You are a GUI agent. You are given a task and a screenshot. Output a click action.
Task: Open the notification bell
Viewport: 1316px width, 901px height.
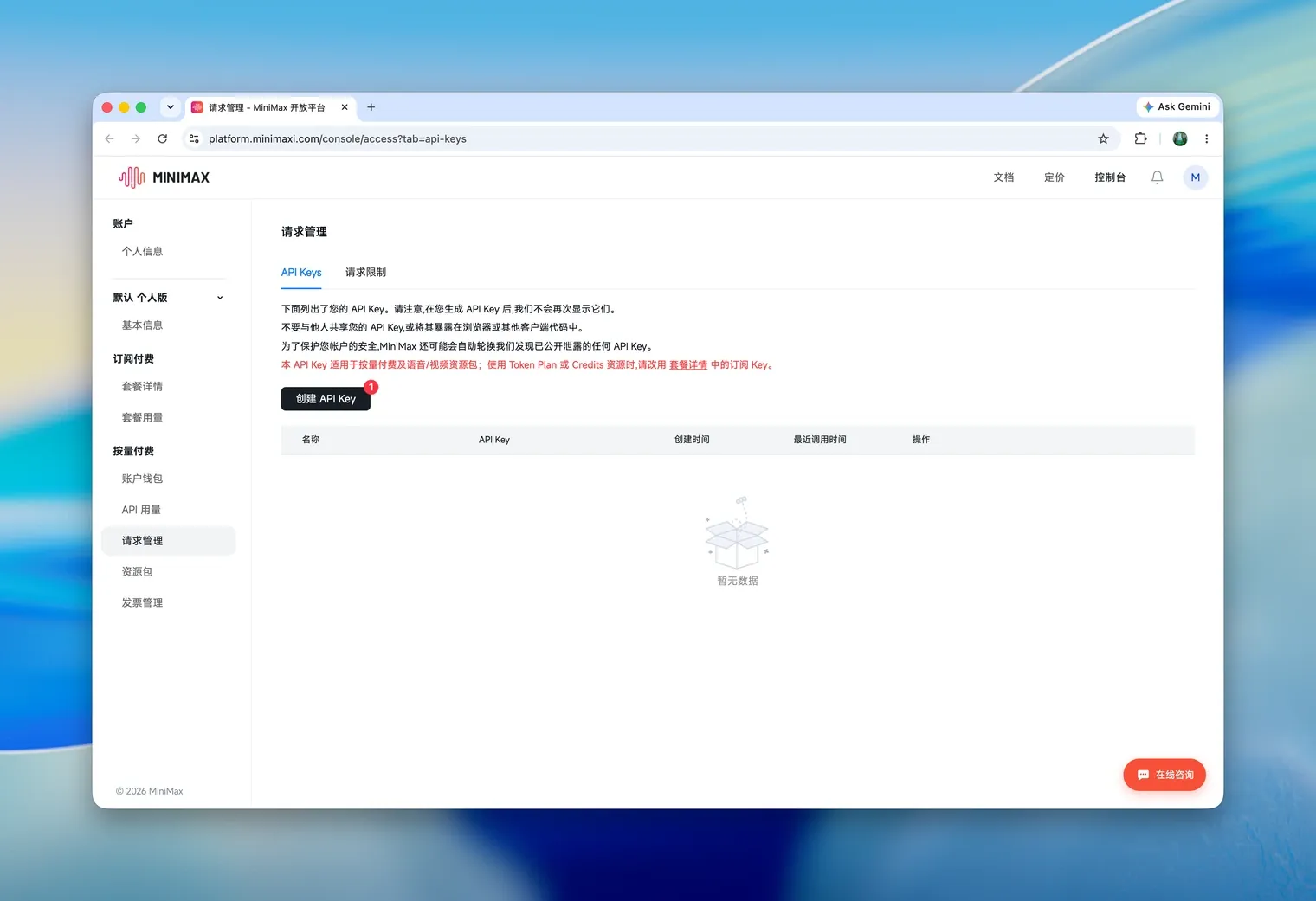[x=1157, y=177]
